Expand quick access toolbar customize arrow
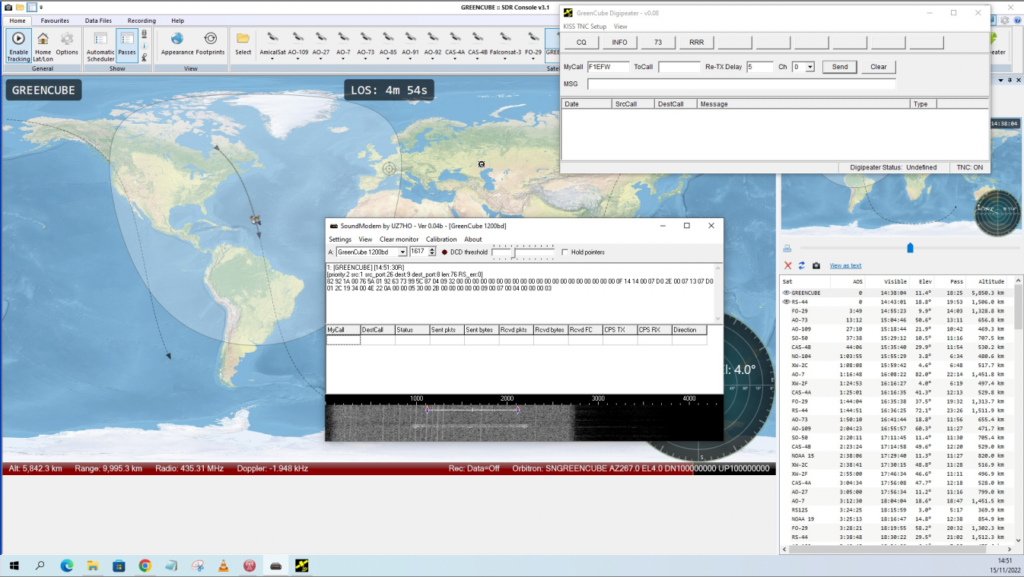This screenshot has width=1024, height=577. coord(41,7)
